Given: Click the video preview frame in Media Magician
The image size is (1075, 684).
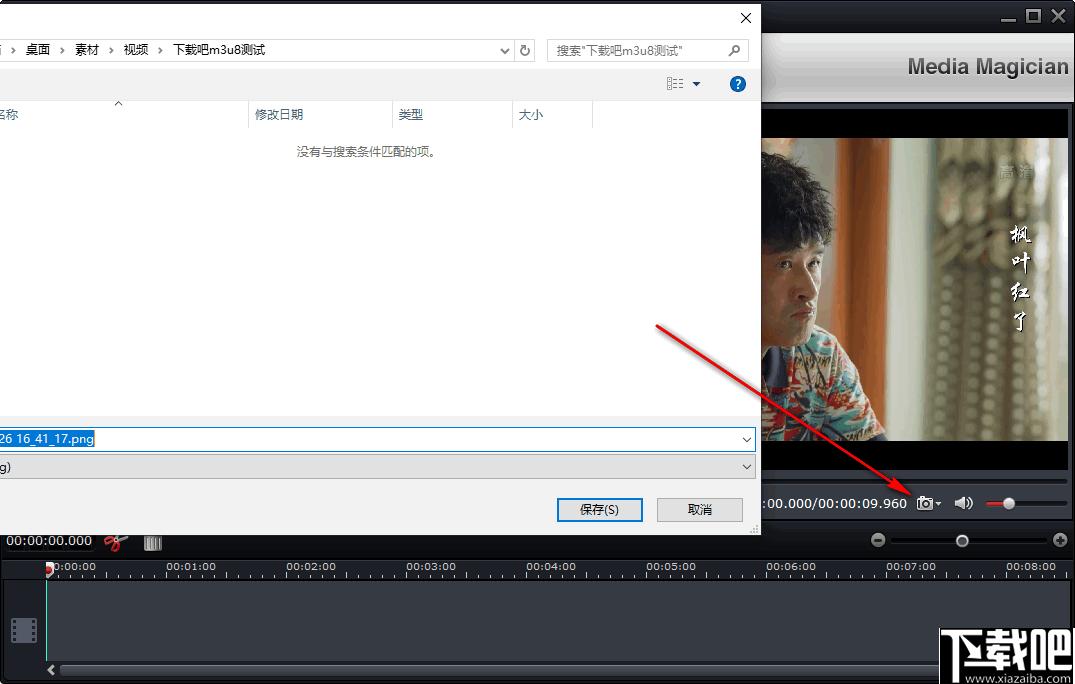Looking at the screenshot, I should 915,289.
